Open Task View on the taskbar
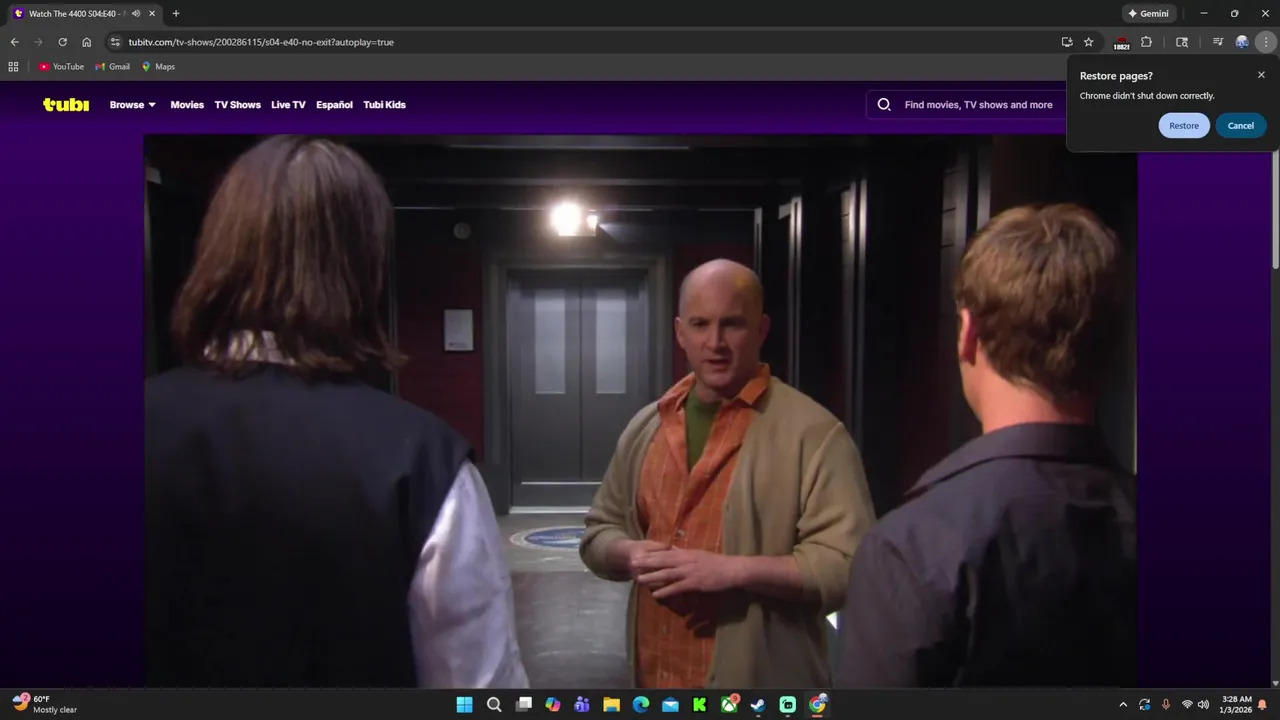The width and height of the screenshot is (1280, 720). point(523,704)
